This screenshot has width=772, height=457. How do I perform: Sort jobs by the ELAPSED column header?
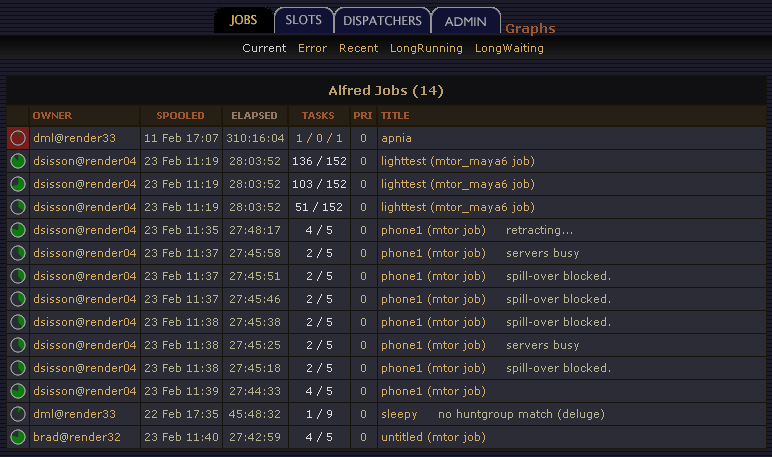254,116
